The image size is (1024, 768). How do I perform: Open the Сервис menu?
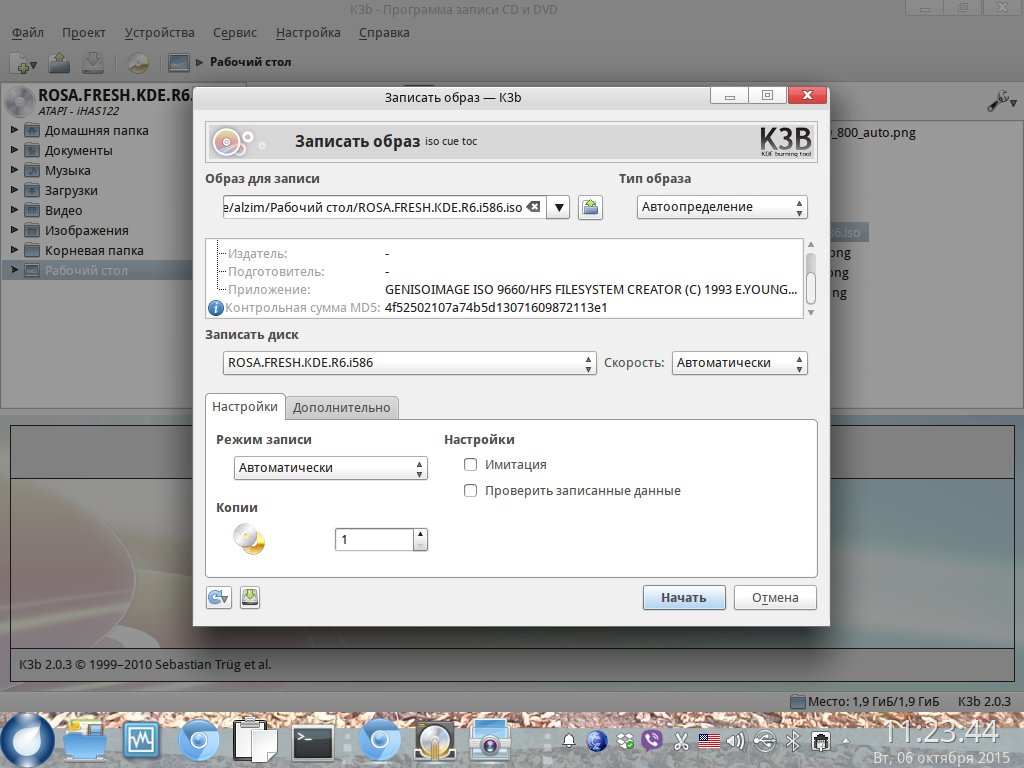pyautogui.click(x=234, y=33)
